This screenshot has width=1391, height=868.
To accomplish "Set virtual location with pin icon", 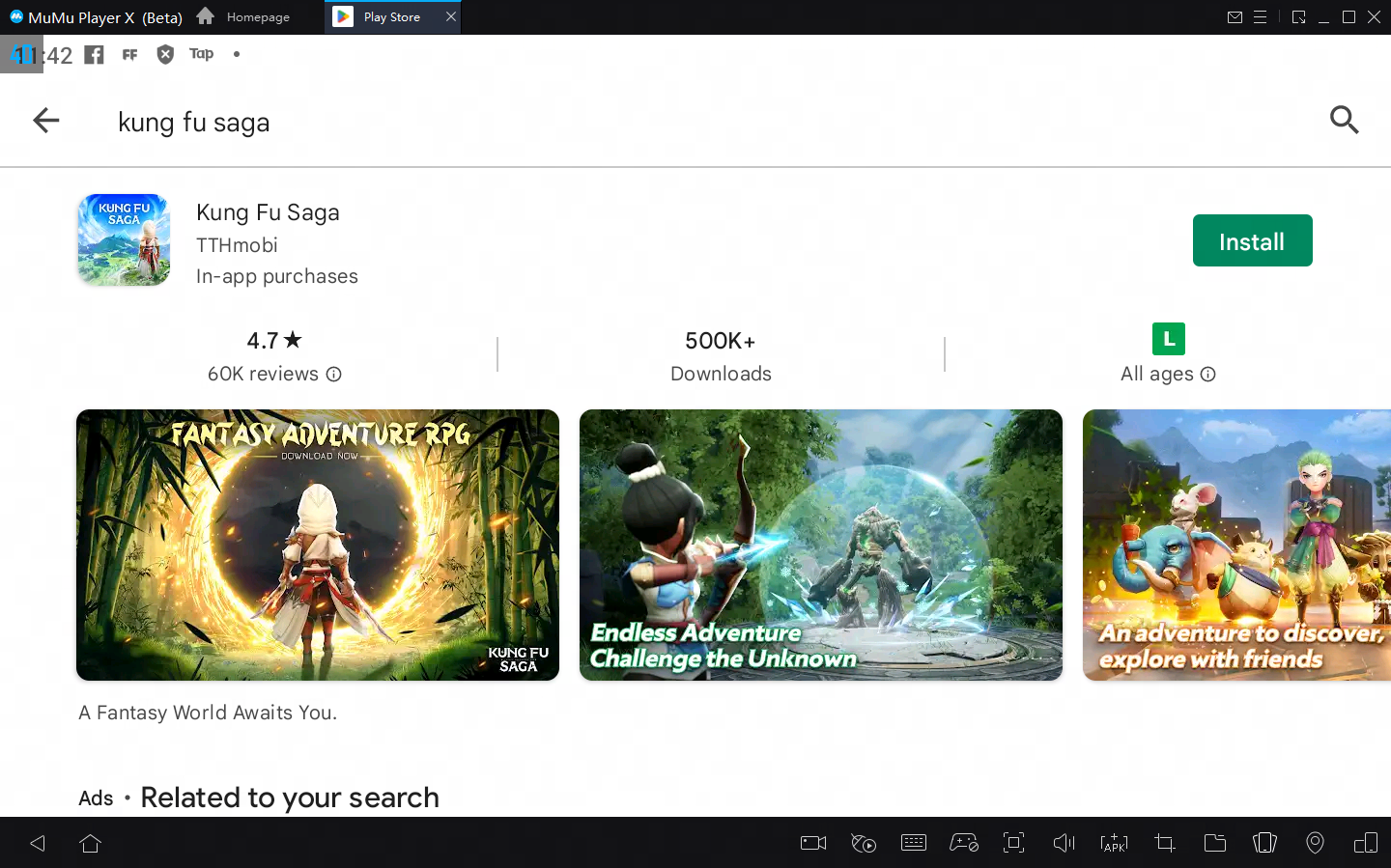I will pos(1316,843).
